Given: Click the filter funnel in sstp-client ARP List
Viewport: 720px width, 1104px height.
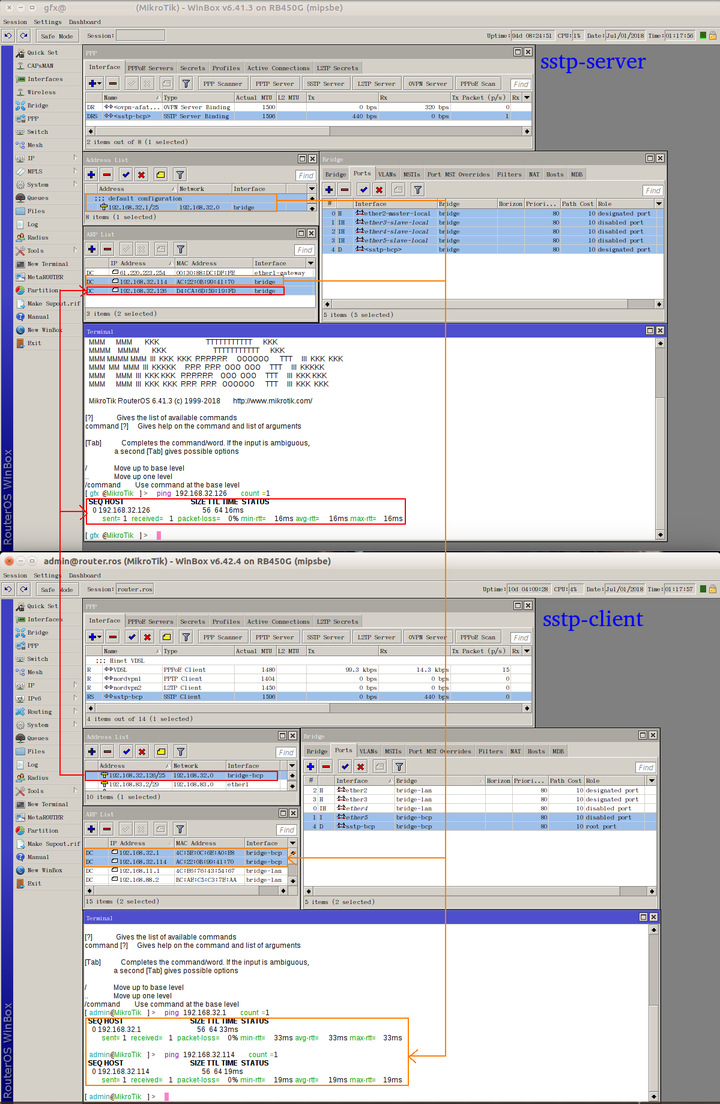Looking at the screenshot, I should tap(180, 829).
